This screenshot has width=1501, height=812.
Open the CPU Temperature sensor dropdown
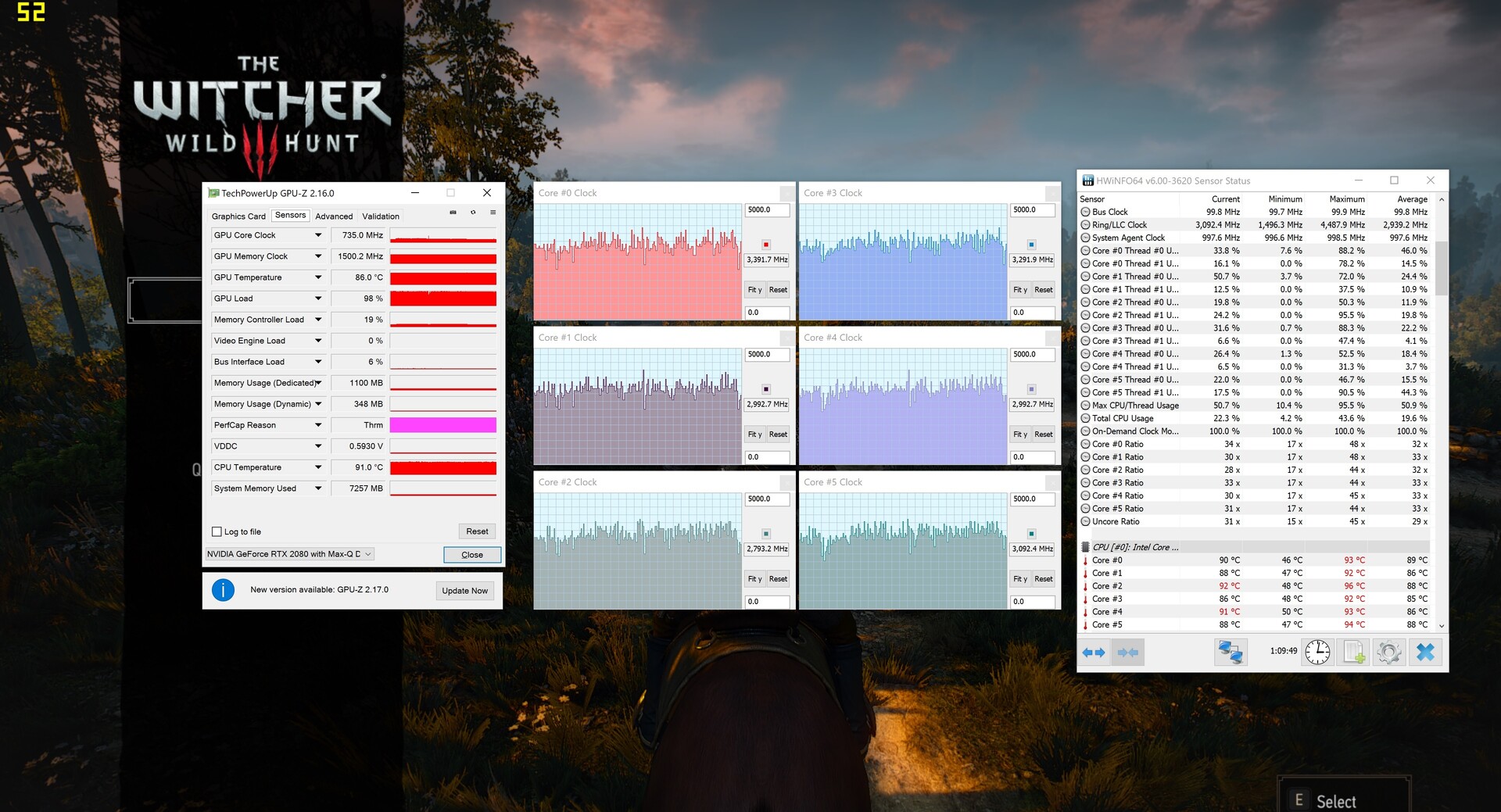pyautogui.click(x=318, y=467)
